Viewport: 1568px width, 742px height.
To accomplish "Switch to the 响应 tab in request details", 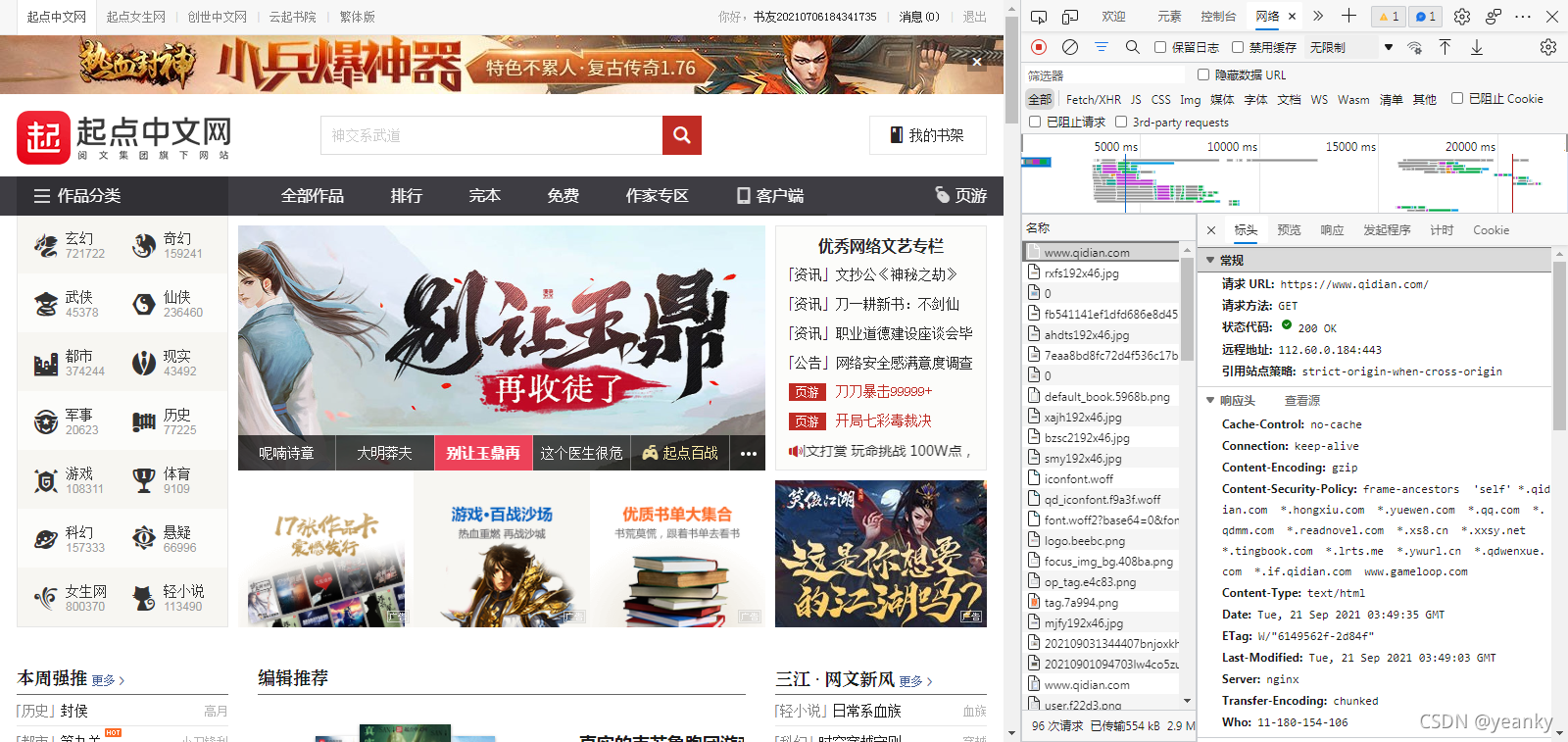I will [x=1332, y=230].
